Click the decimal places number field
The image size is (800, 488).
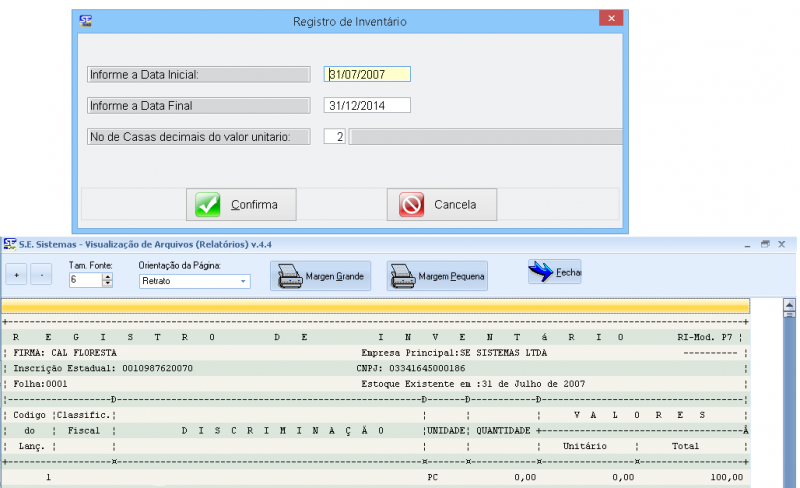coord(335,137)
